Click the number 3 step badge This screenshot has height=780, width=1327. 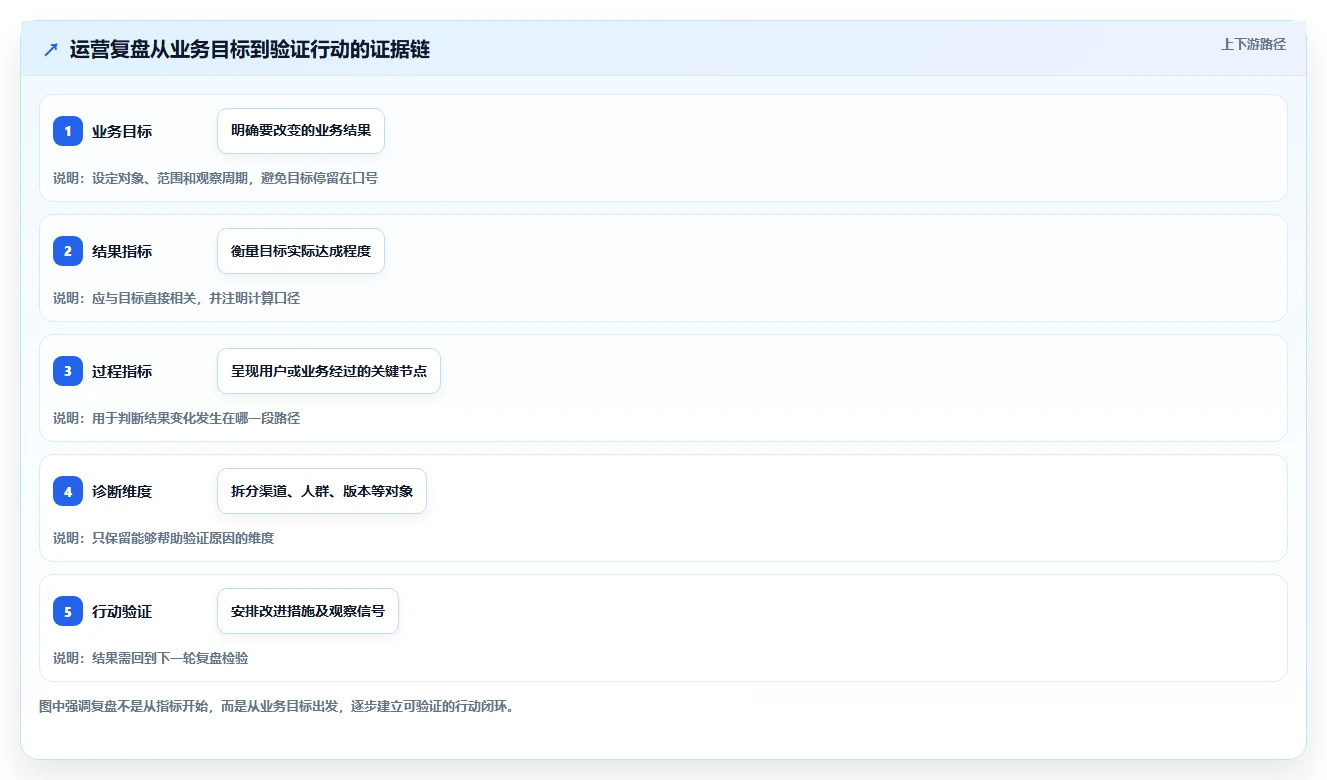click(x=68, y=371)
